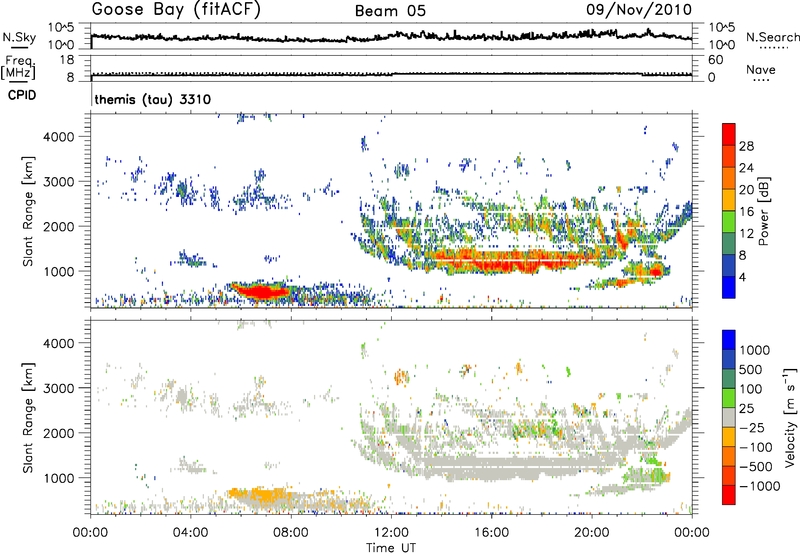Select the "12:00" time axis label
The image size is (800, 554).
point(391,533)
